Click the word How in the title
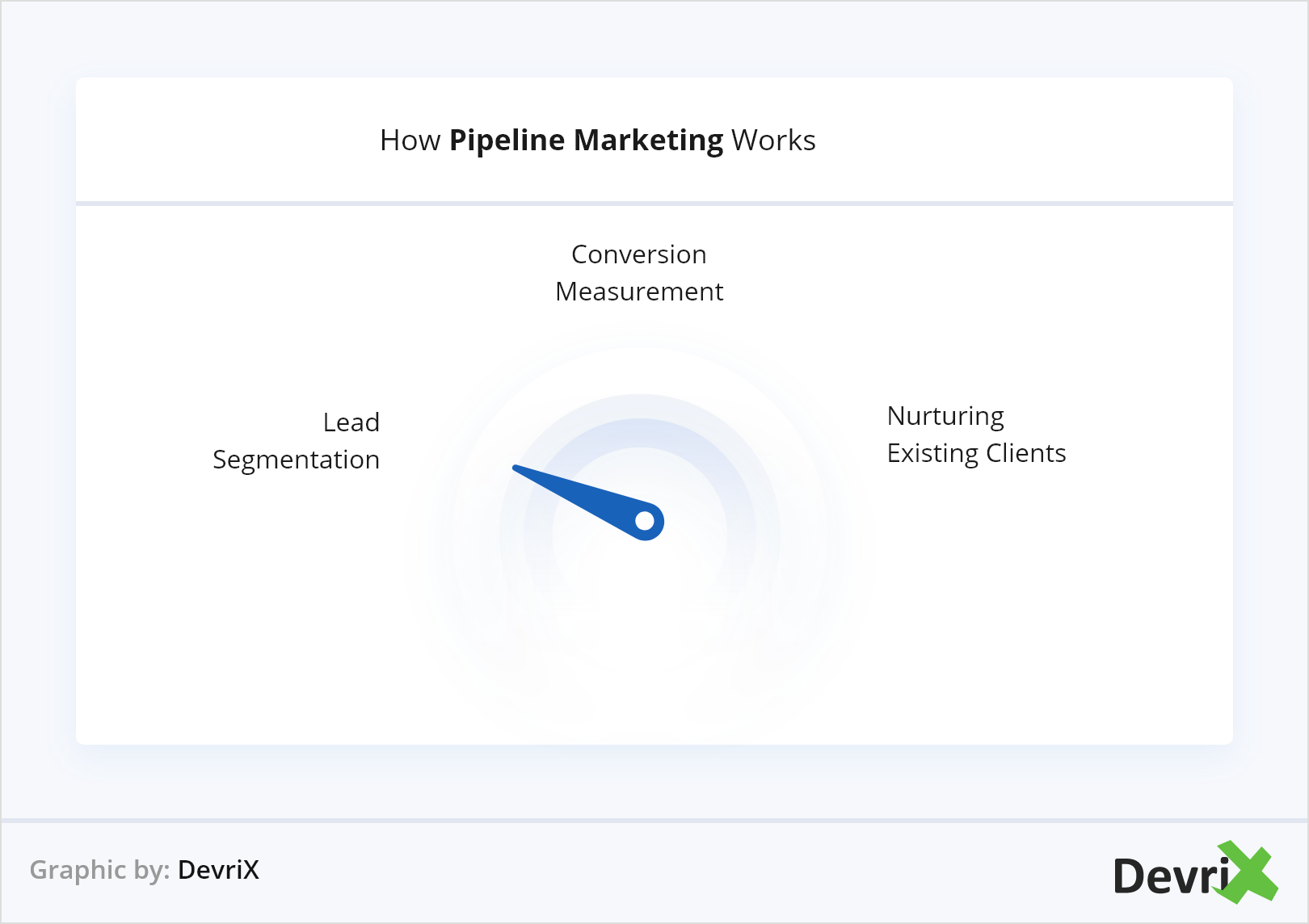 tap(410, 141)
